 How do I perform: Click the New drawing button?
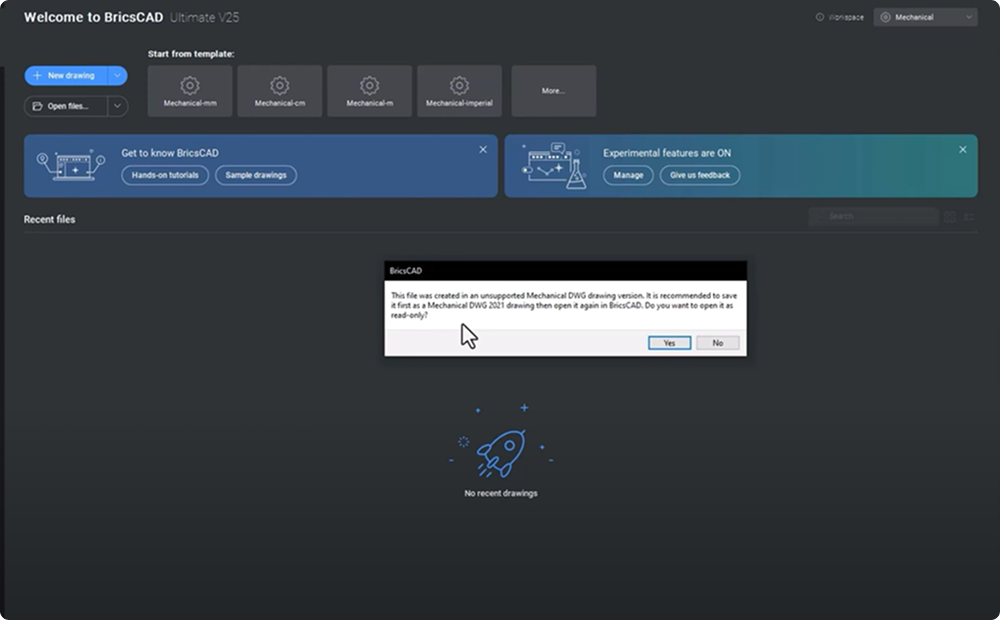pyautogui.click(x=66, y=75)
